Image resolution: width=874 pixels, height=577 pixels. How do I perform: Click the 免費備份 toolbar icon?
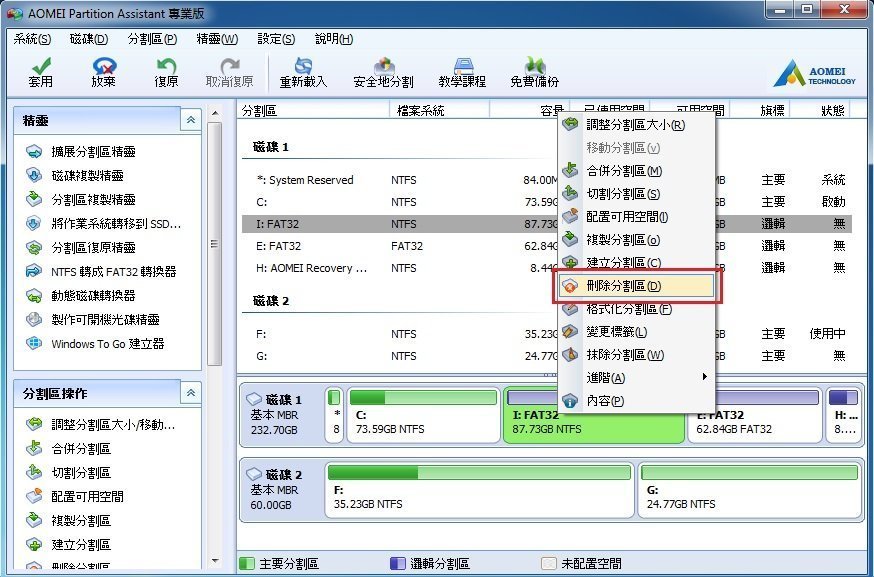535,72
